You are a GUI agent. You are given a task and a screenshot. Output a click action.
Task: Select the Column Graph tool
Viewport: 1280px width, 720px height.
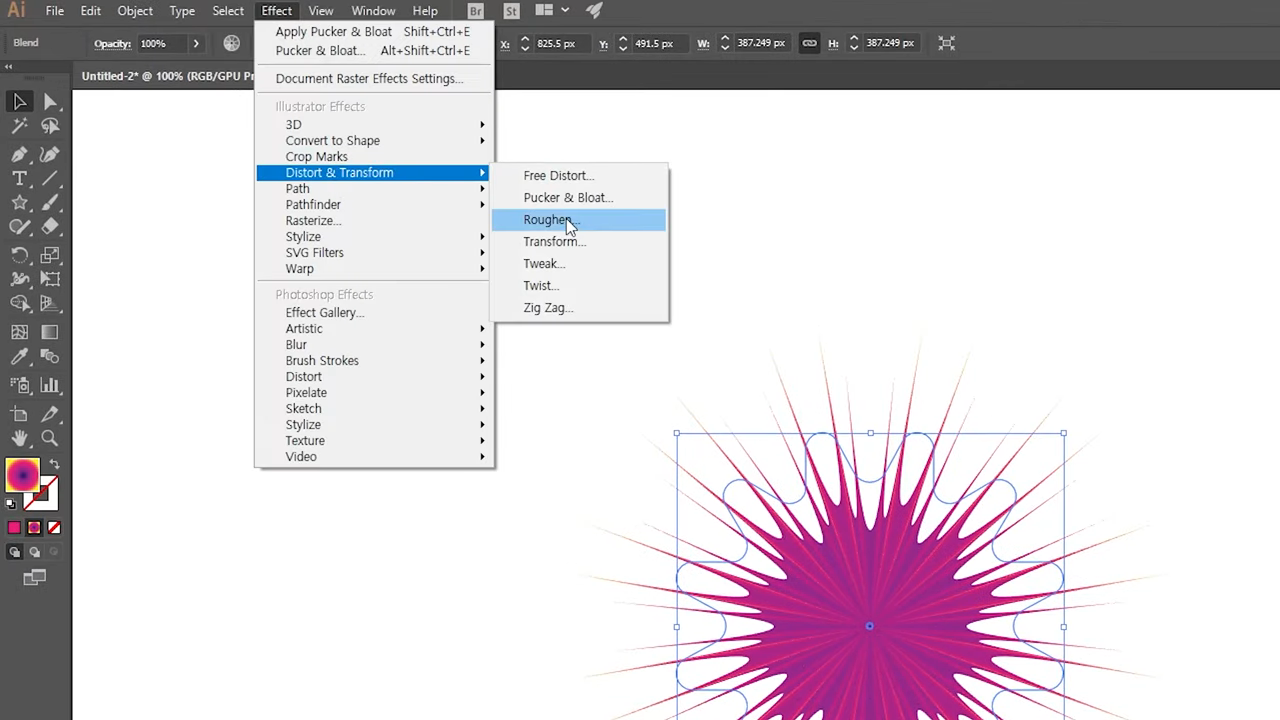pyautogui.click(x=51, y=385)
